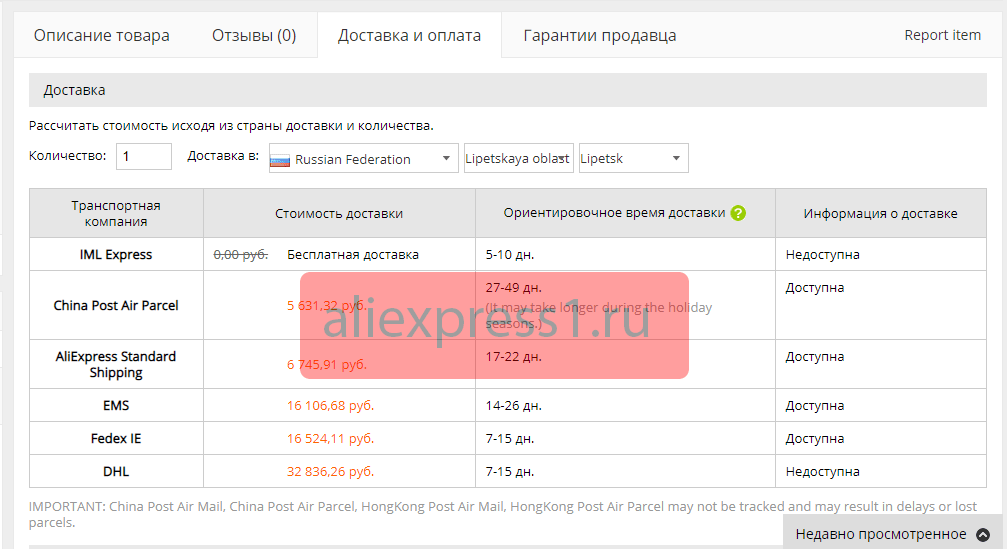Open the Lipetsk city dropdown
This screenshot has height=549, width=1007.
pyautogui.click(x=633, y=158)
